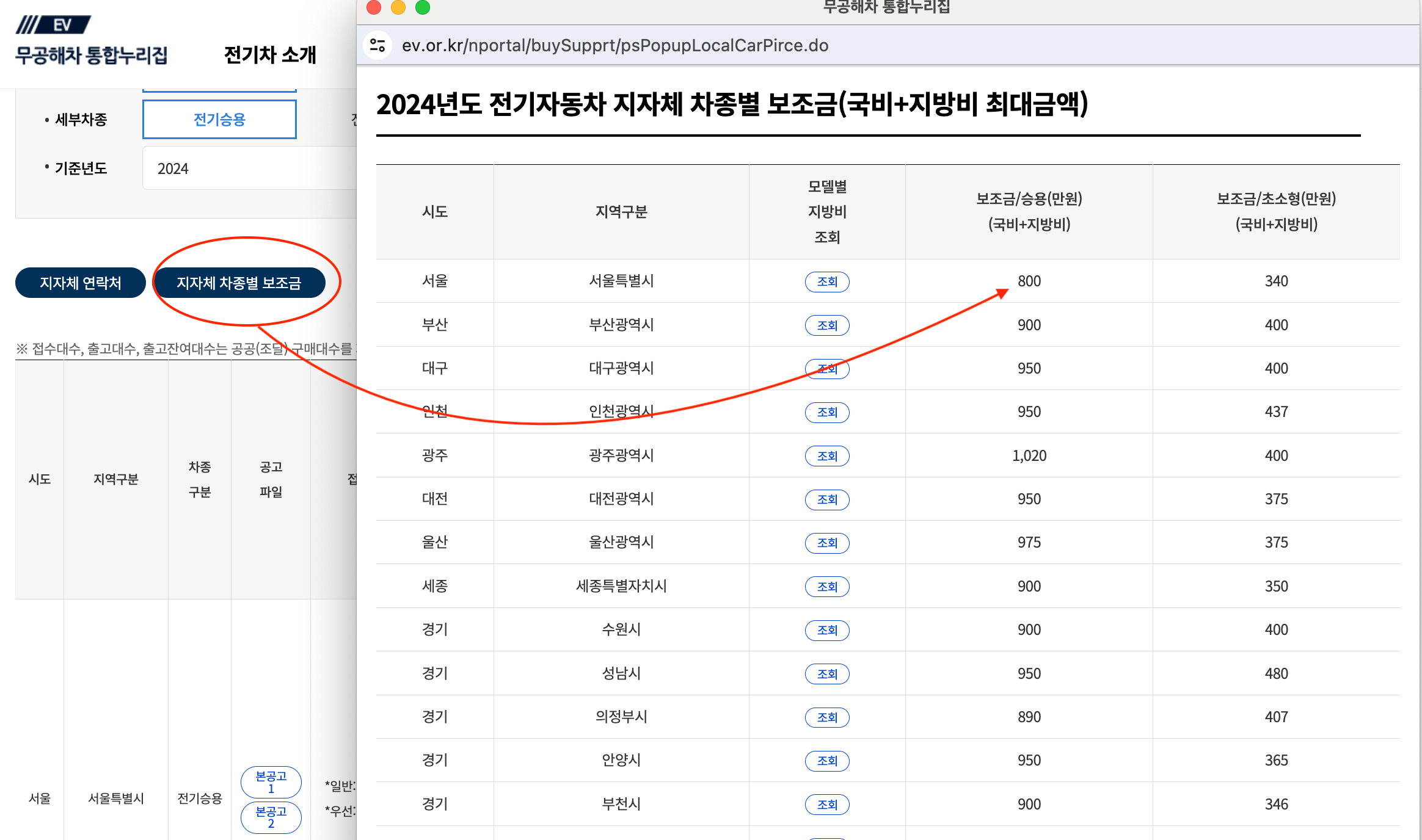Click the 지자체 연락처 button
Viewport: 1422px width, 840px height.
pyautogui.click(x=80, y=283)
